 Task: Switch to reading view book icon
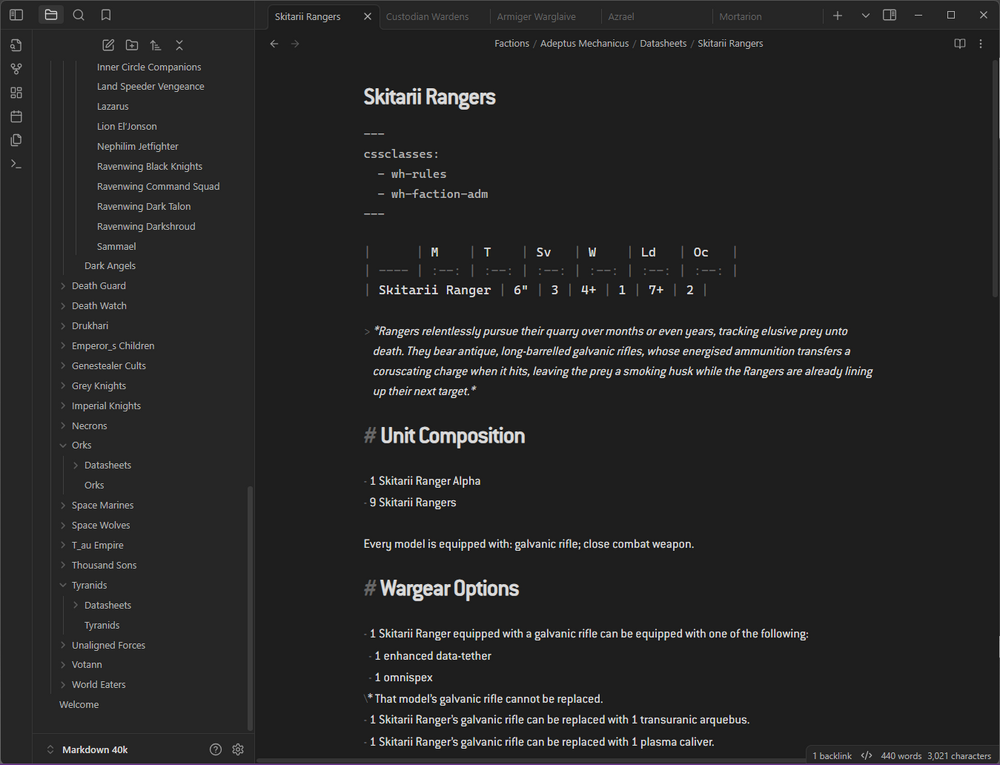pos(959,43)
